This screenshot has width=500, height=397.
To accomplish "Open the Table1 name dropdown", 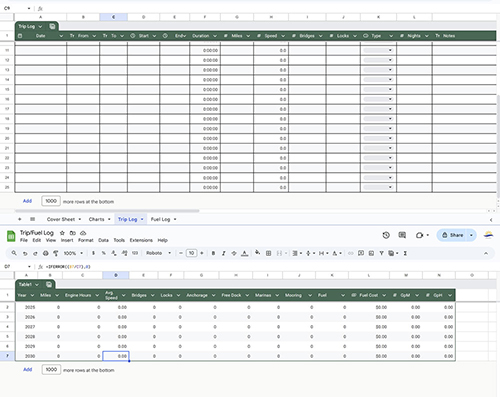I will pyautogui.click(x=37, y=284).
